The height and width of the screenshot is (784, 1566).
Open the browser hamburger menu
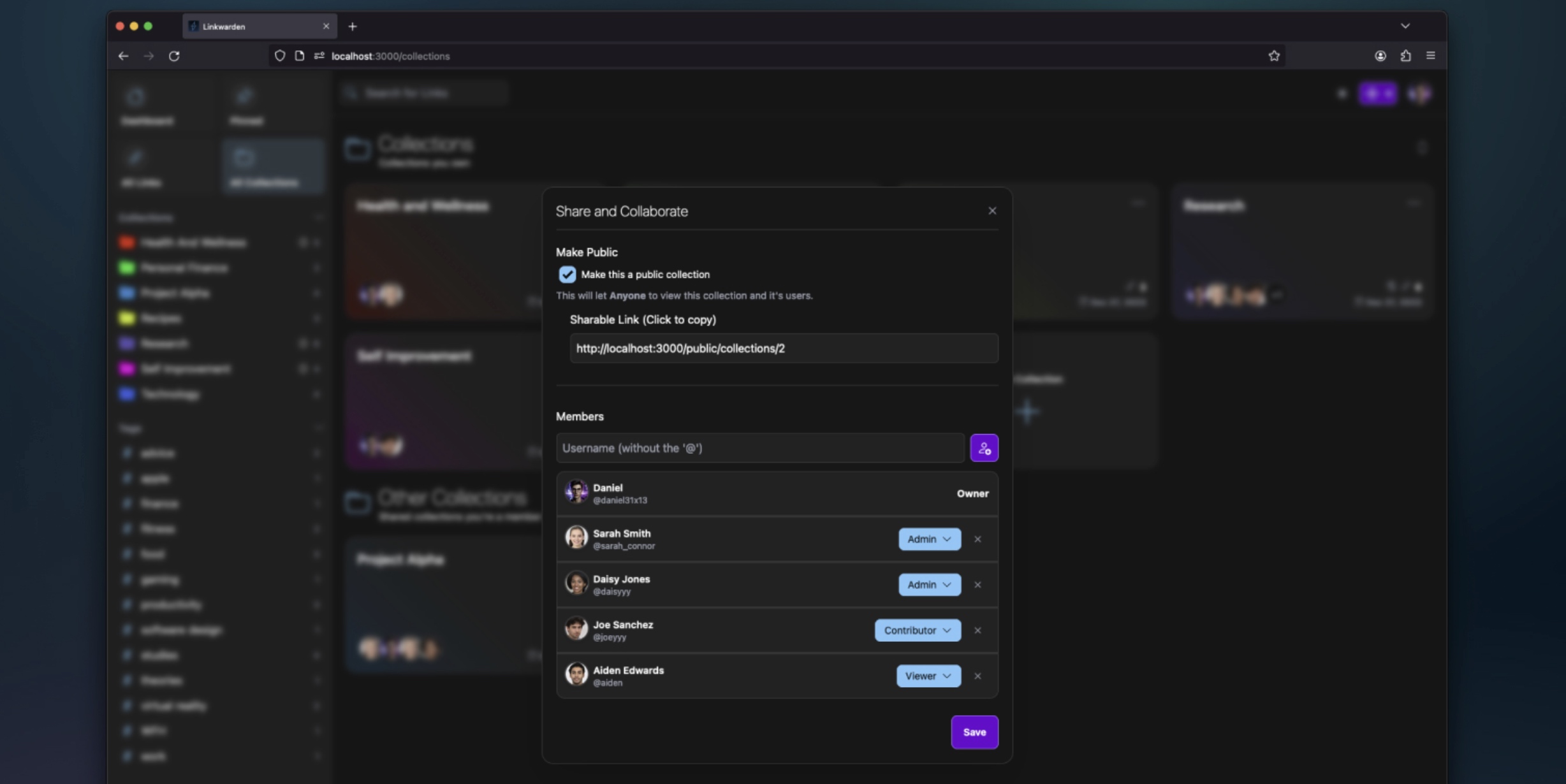1431,56
